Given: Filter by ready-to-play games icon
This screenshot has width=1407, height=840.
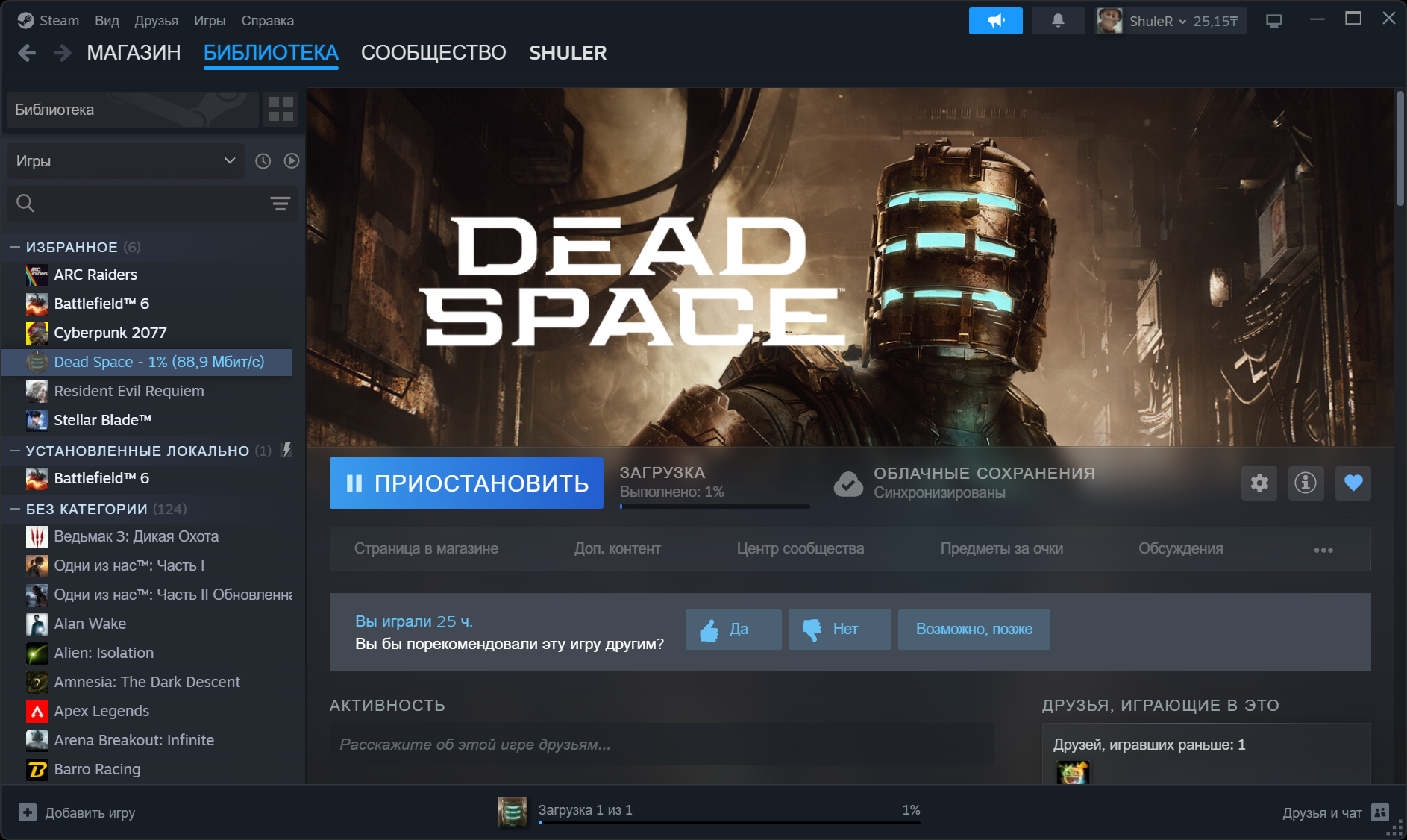Looking at the screenshot, I should [x=292, y=161].
